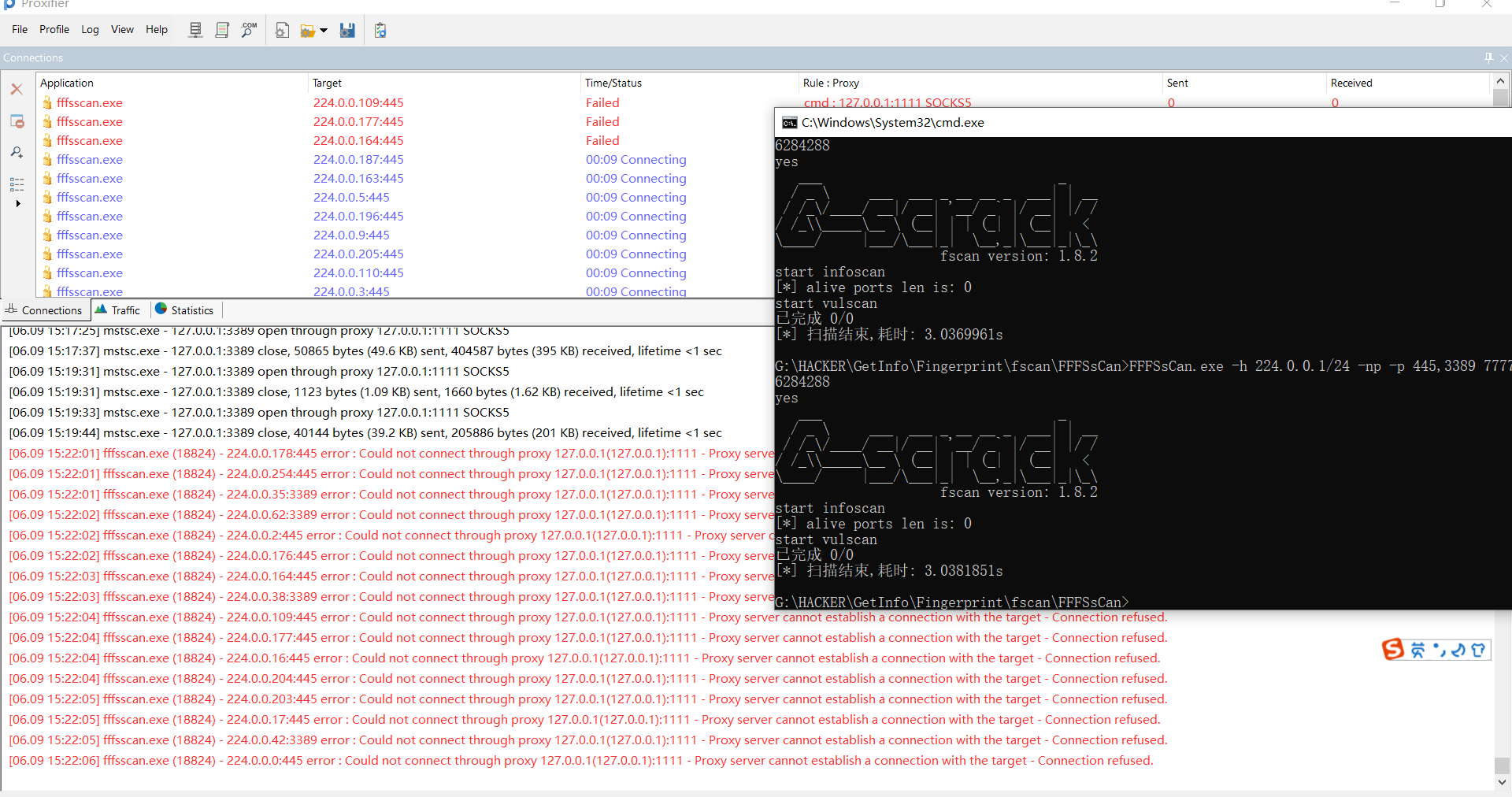Image resolution: width=1512 pixels, height=797 pixels.
Task: Open Name Resolution (.COM magnifier) icon
Action: click(249, 30)
